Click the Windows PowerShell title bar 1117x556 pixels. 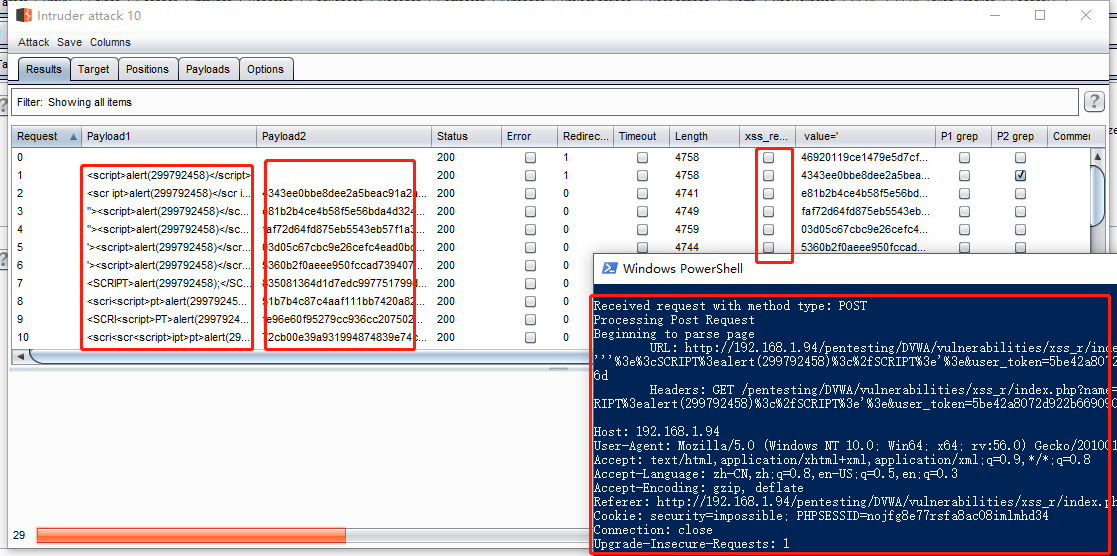[855, 269]
